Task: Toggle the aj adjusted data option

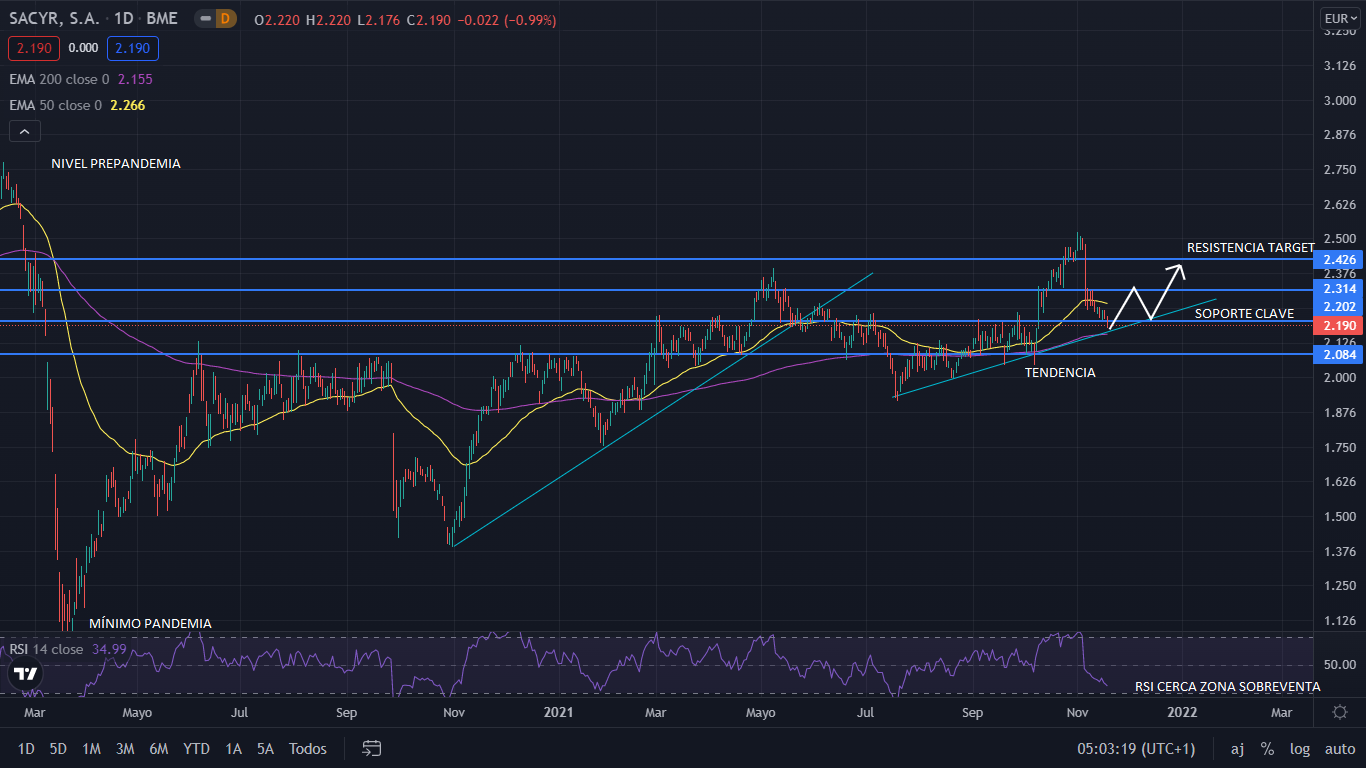Action: point(1237,748)
